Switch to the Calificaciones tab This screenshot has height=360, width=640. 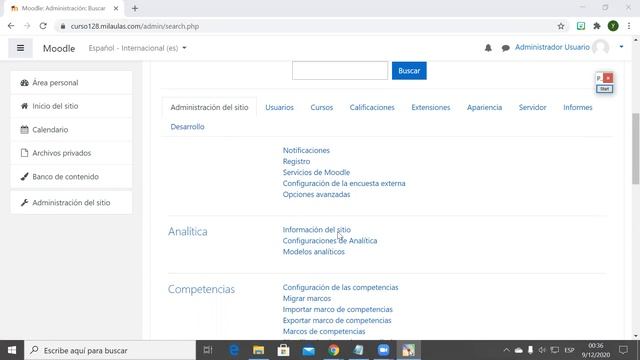pos(372,107)
